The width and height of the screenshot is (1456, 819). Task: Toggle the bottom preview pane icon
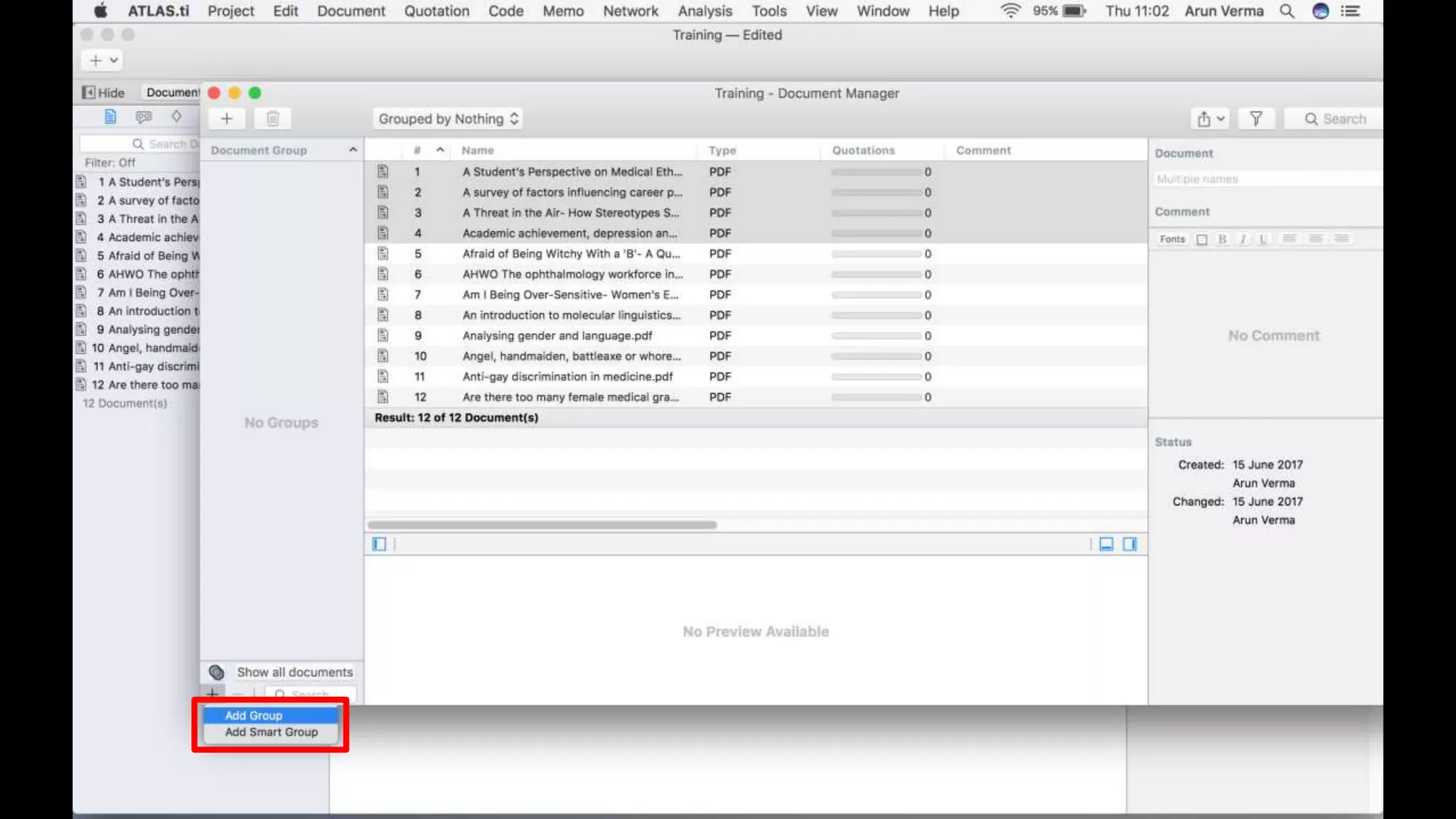pyautogui.click(x=1106, y=544)
